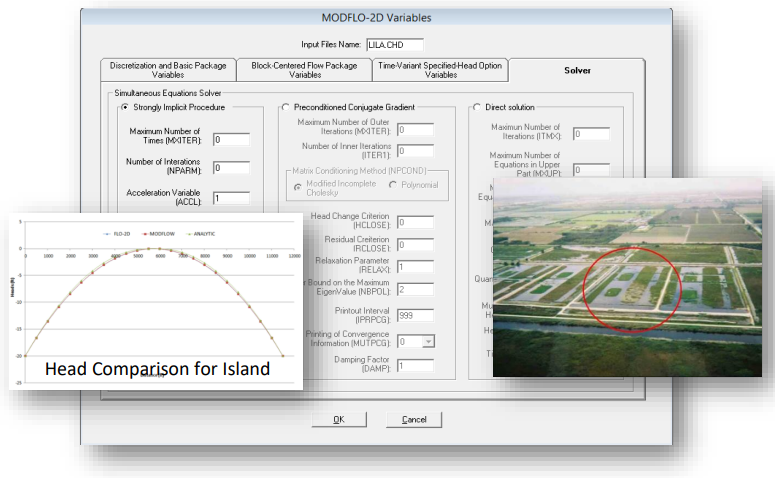This screenshot has width=775, height=478.
Task: Select Strongly Implicit Procedure radio button
Action: click(x=125, y=107)
